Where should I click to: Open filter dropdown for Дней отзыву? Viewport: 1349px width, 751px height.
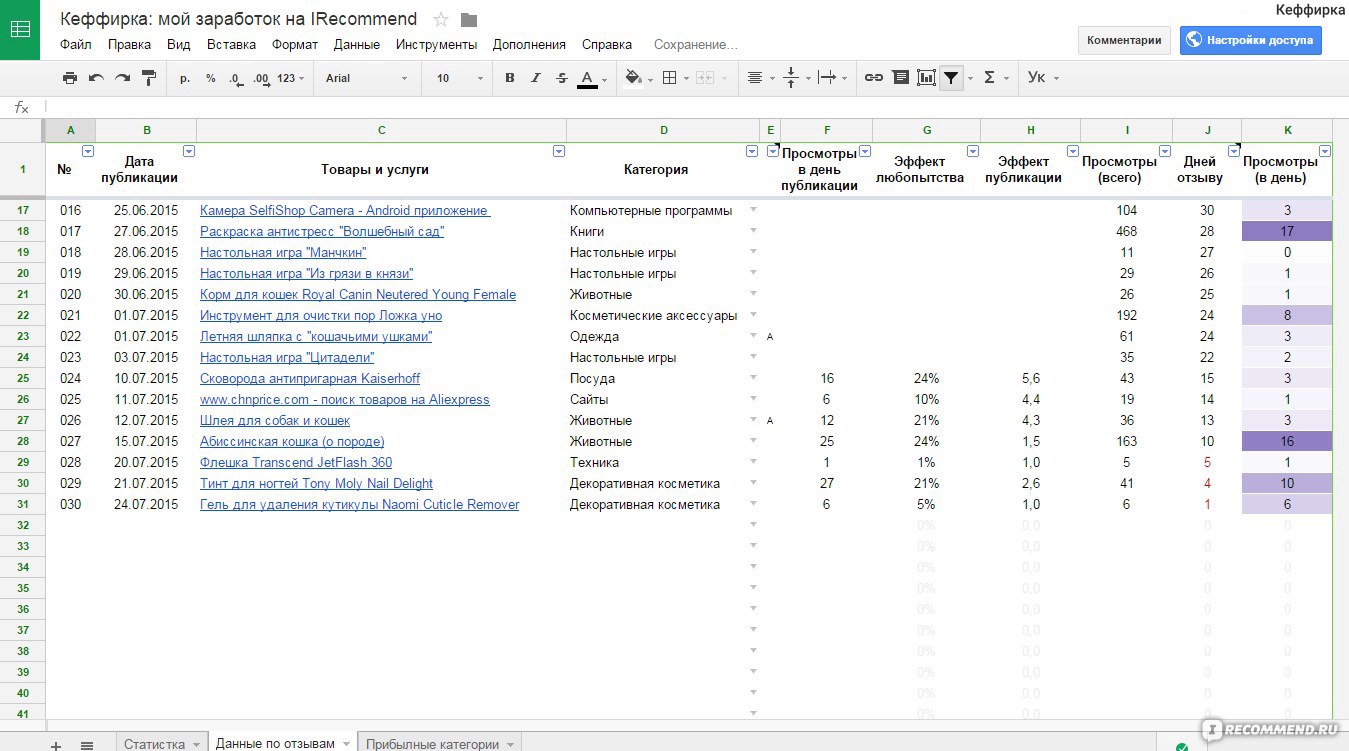(1233, 151)
